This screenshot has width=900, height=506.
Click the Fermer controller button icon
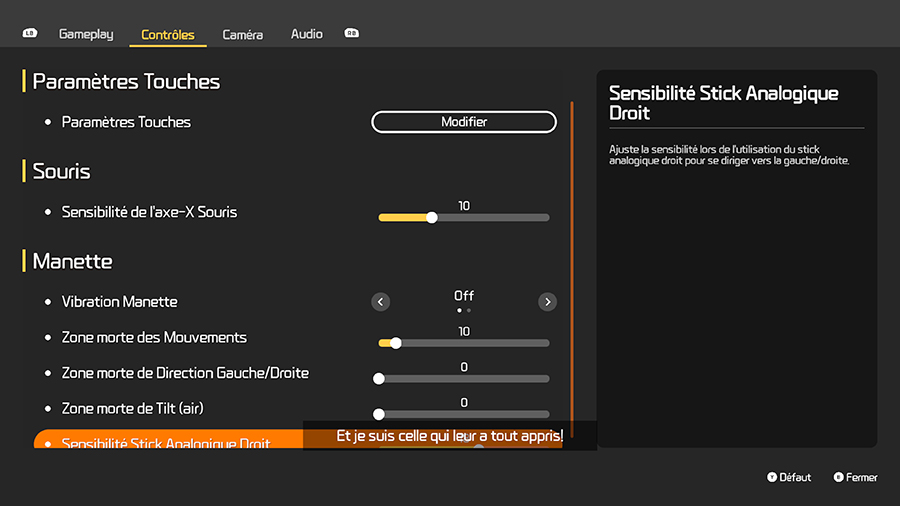point(838,478)
